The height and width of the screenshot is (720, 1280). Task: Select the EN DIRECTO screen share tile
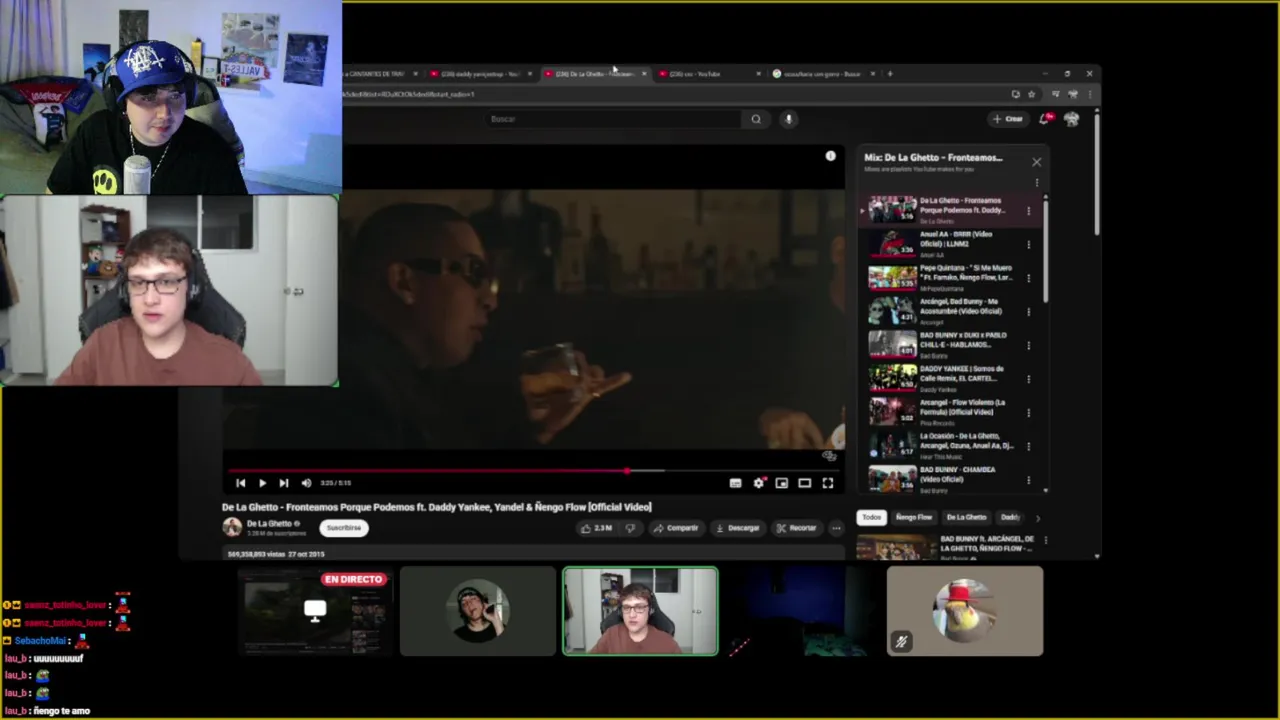pyautogui.click(x=315, y=612)
